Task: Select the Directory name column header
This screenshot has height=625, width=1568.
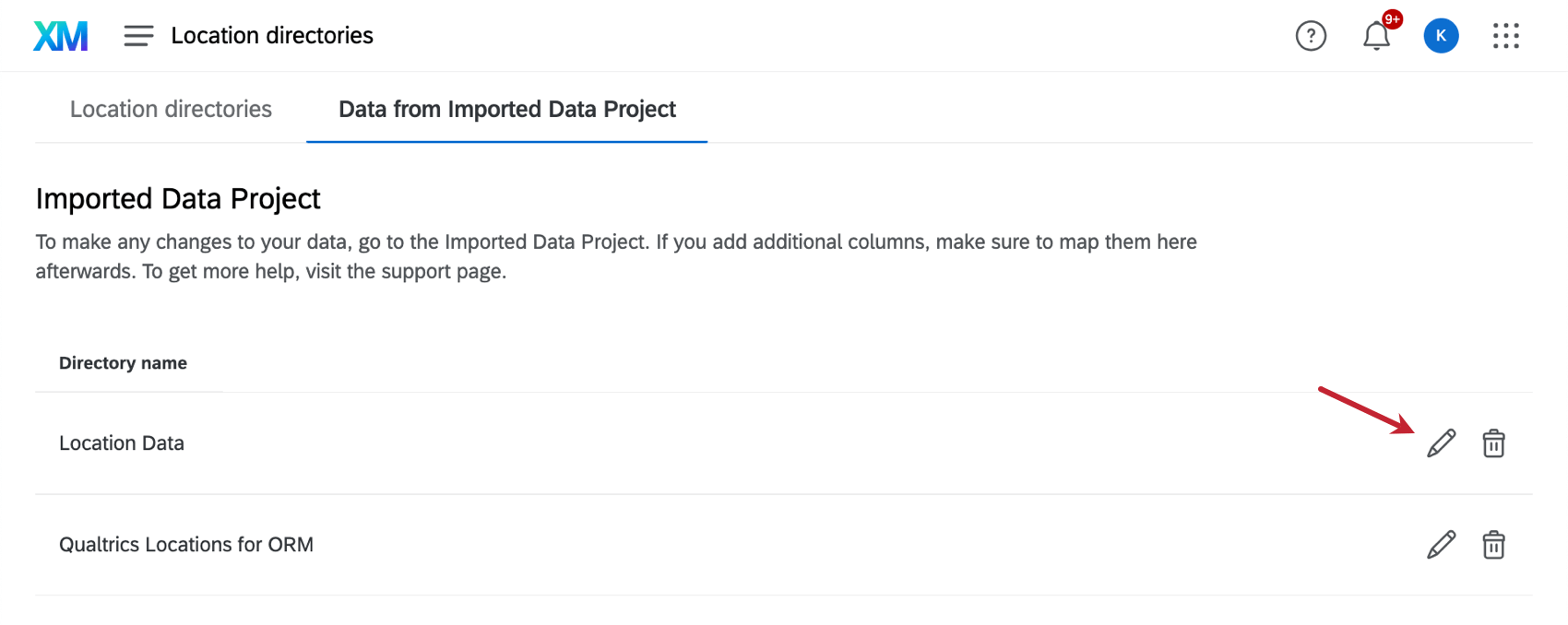Action: [x=123, y=362]
